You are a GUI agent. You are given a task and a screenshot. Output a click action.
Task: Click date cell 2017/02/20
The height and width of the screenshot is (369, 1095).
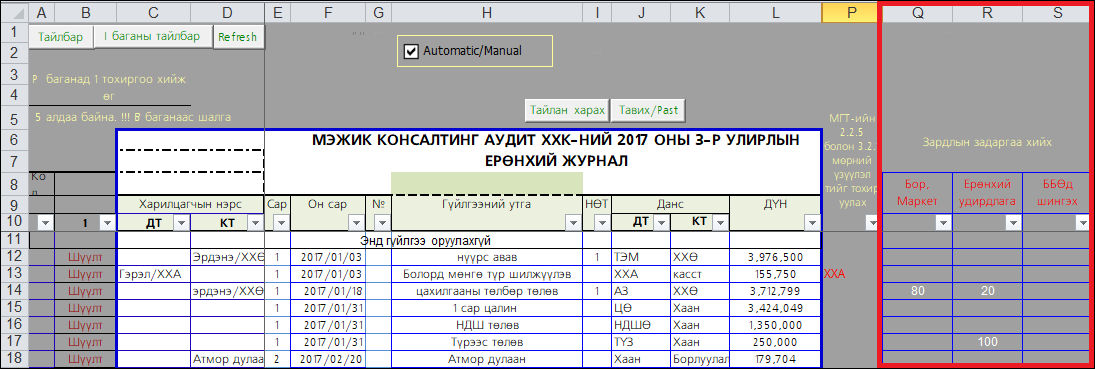tap(328, 360)
